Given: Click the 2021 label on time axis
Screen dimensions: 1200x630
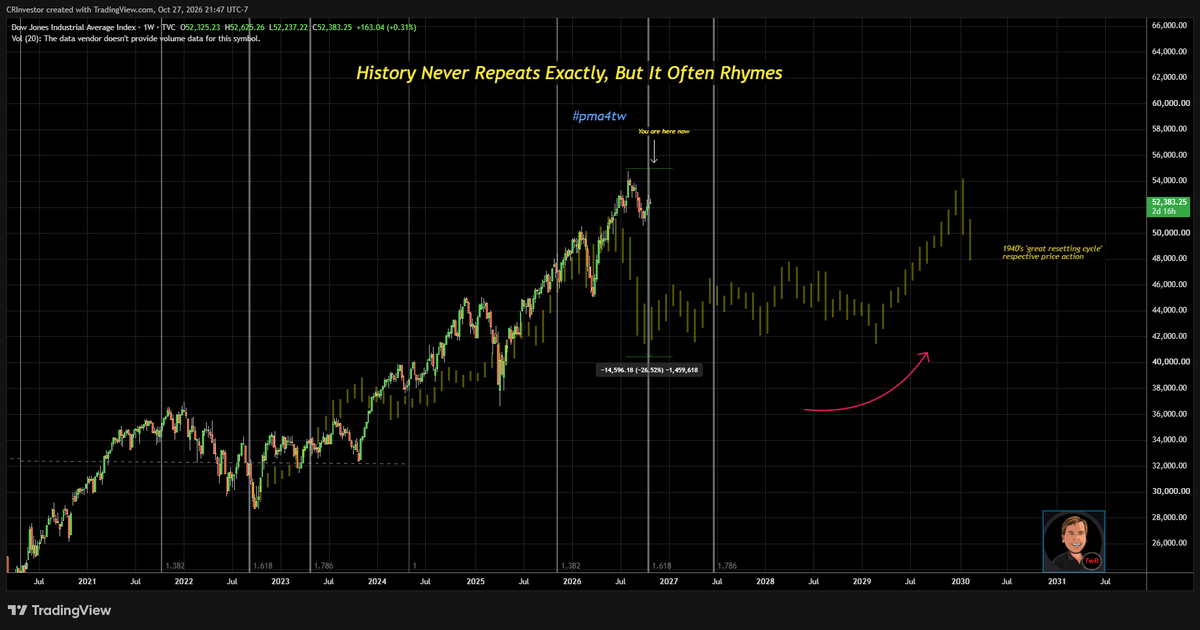Looking at the screenshot, I should click(x=87, y=580).
